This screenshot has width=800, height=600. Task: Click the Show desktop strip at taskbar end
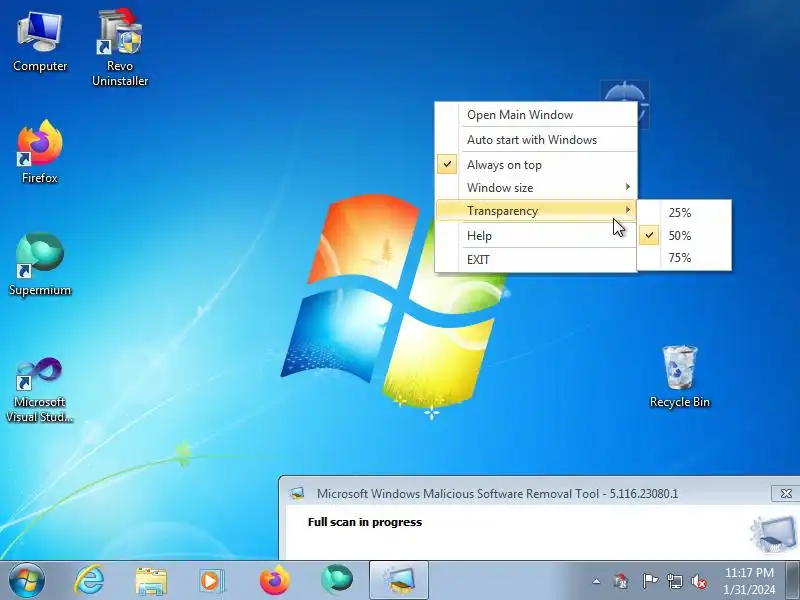coord(794,580)
